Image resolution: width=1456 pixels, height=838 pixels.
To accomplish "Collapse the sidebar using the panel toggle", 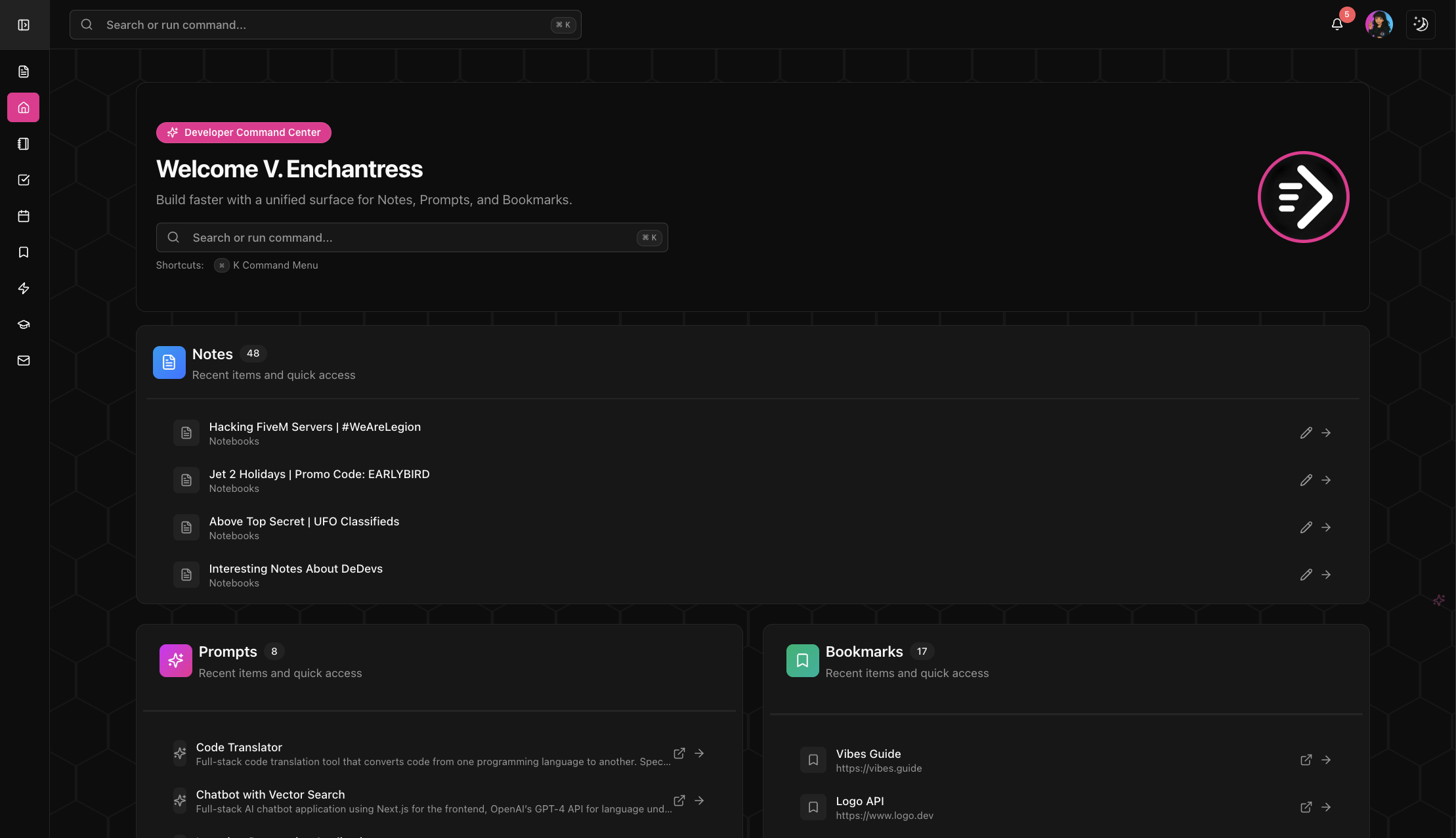I will tap(24, 24).
